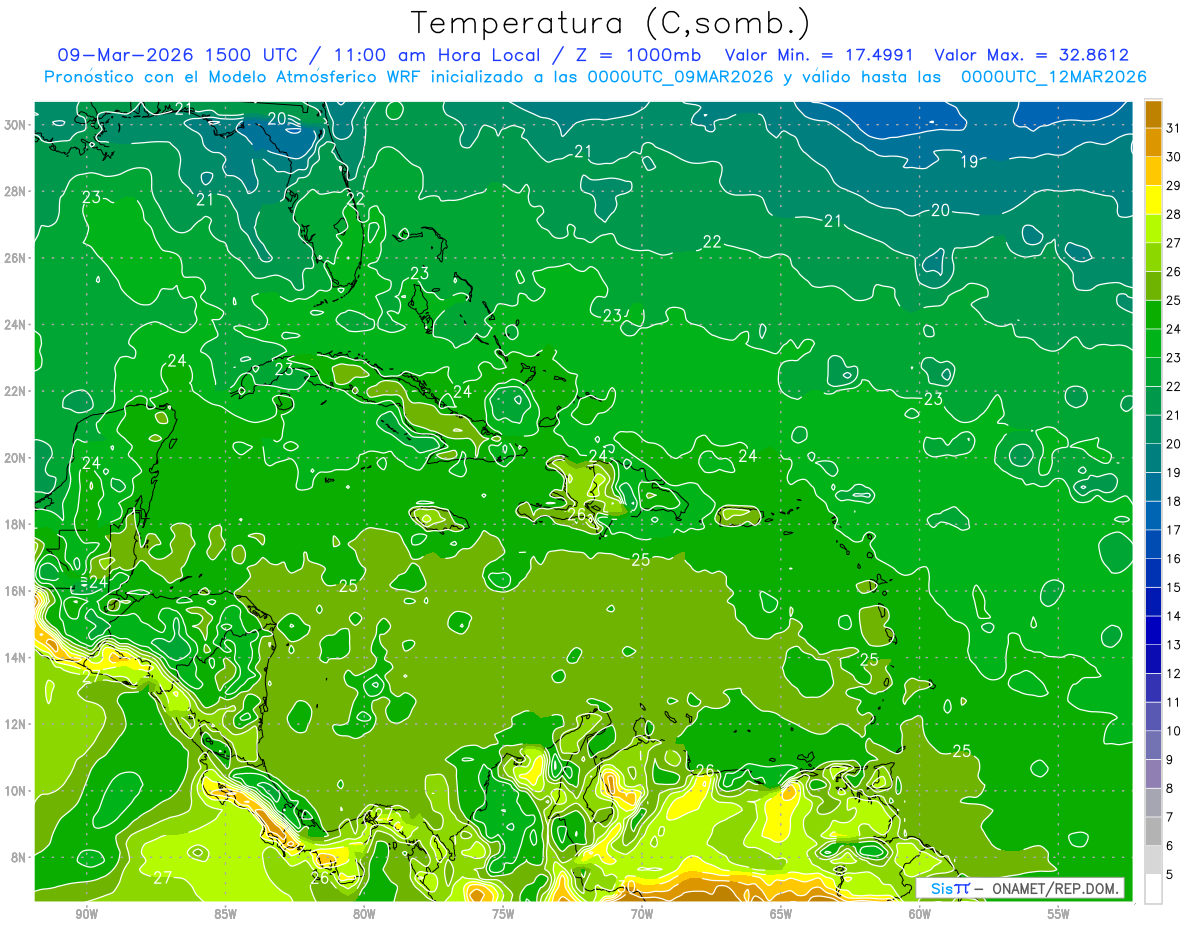The height and width of the screenshot is (927, 1200).
Task: Select 'Valor Min. = 17.4991' in header
Action: pos(818,55)
